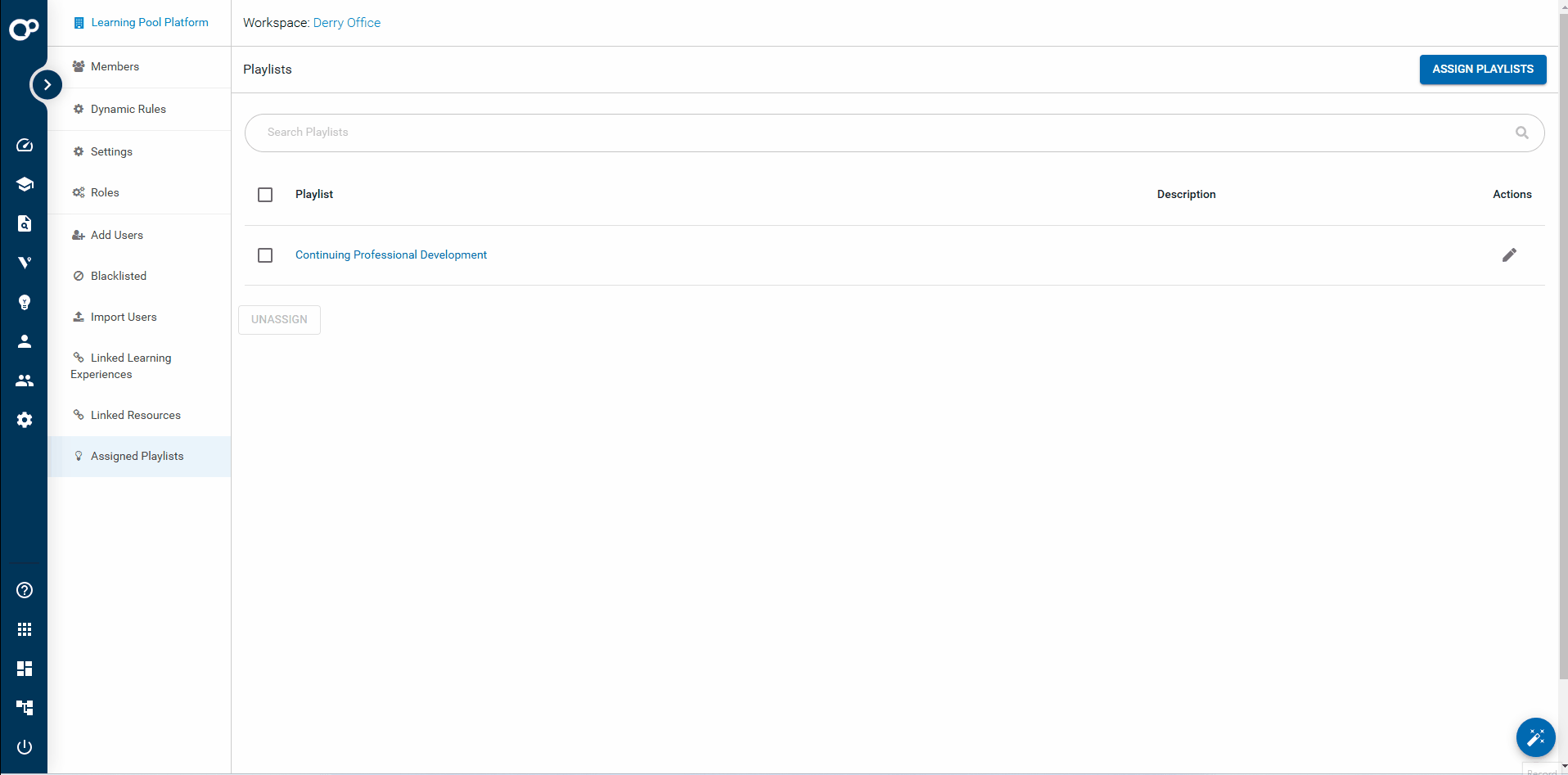
Task: Expand the sidebar with the chevron arrow
Action: click(x=47, y=84)
